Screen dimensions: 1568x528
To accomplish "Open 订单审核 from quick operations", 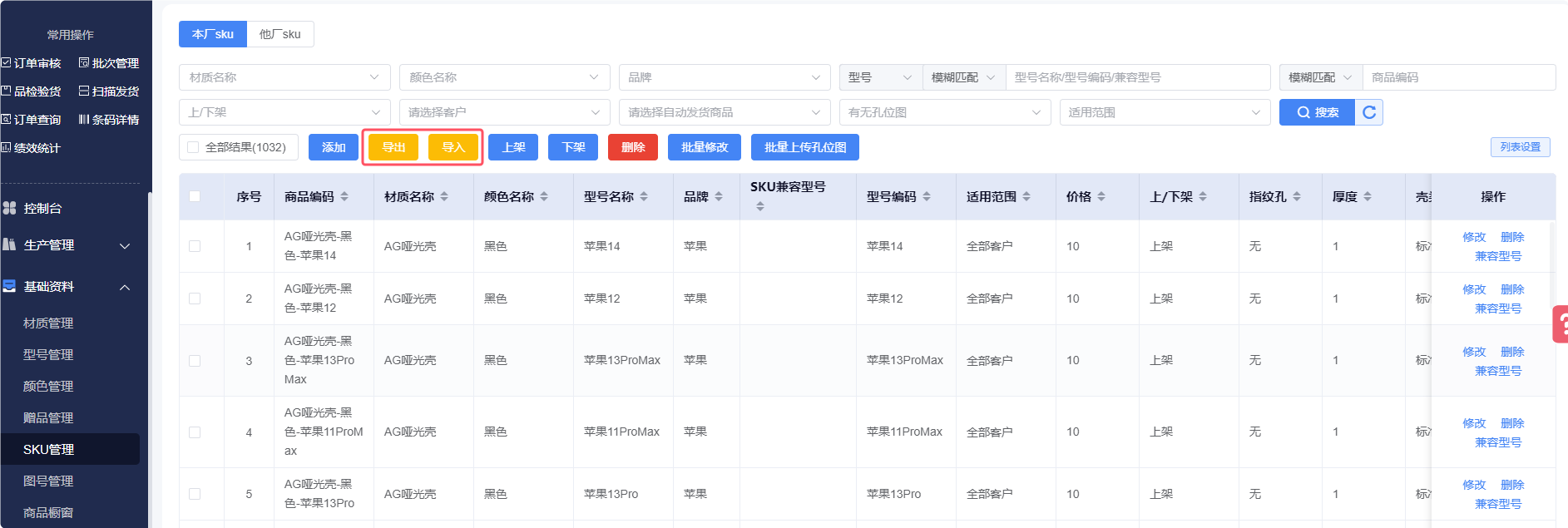I will click(32, 63).
